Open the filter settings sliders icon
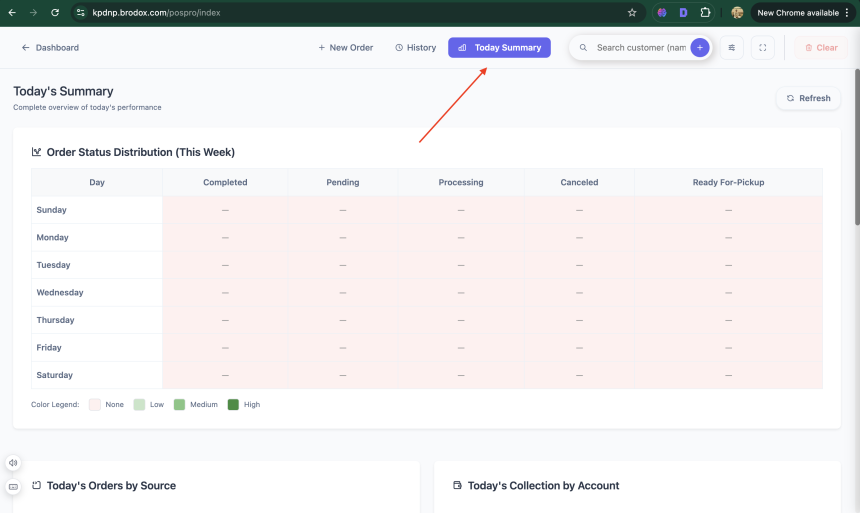This screenshot has width=860, height=513. tap(732, 47)
